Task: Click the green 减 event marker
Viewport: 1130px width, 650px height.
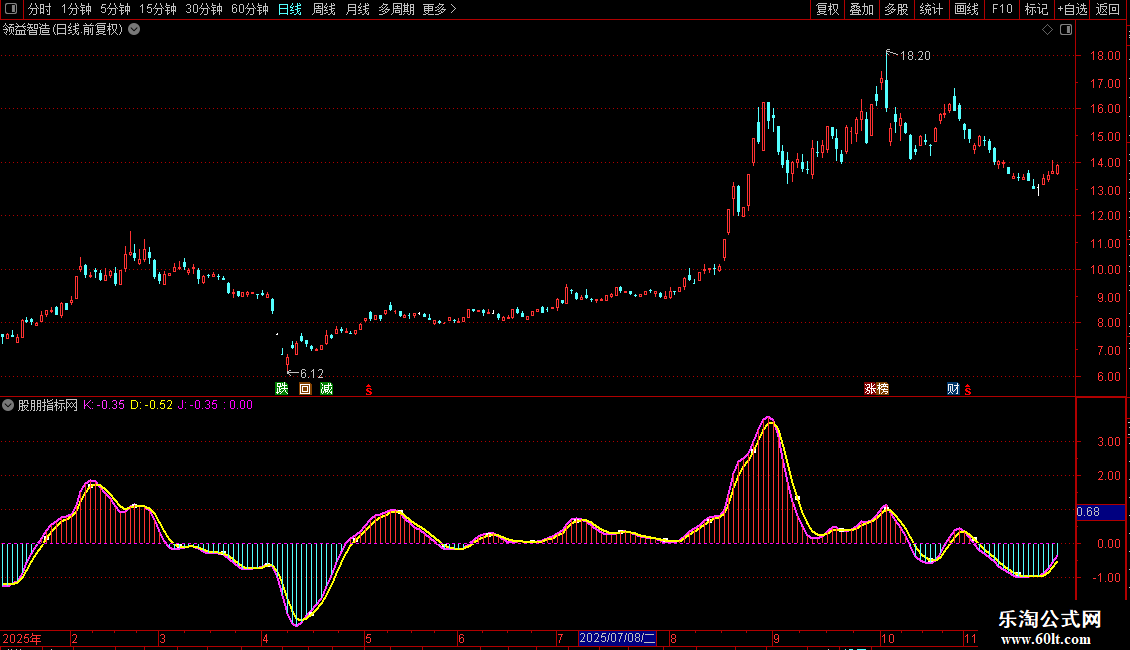Action: 327,389
